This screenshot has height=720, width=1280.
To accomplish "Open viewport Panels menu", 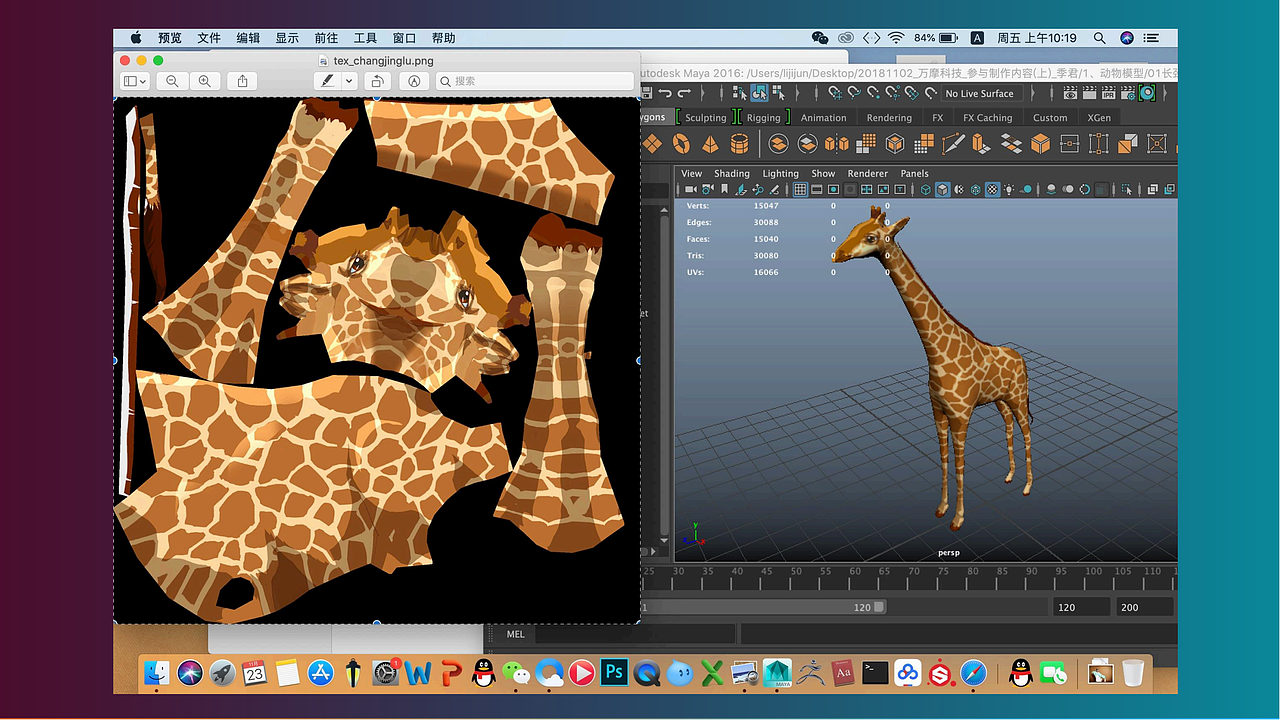I will pos(915,173).
